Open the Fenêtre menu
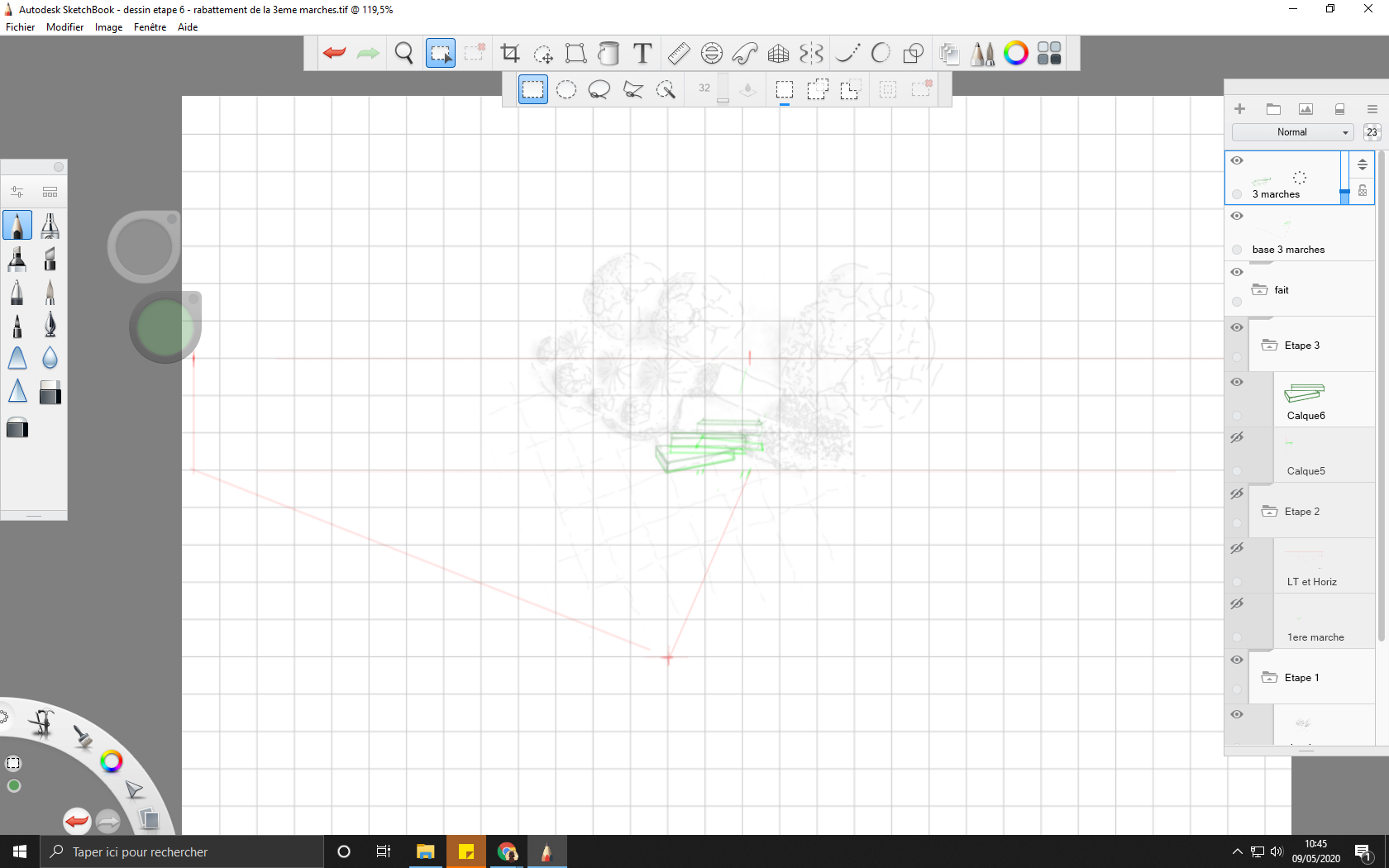Image resolution: width=1389 pixels, height=868 pixels. (150, 27)
